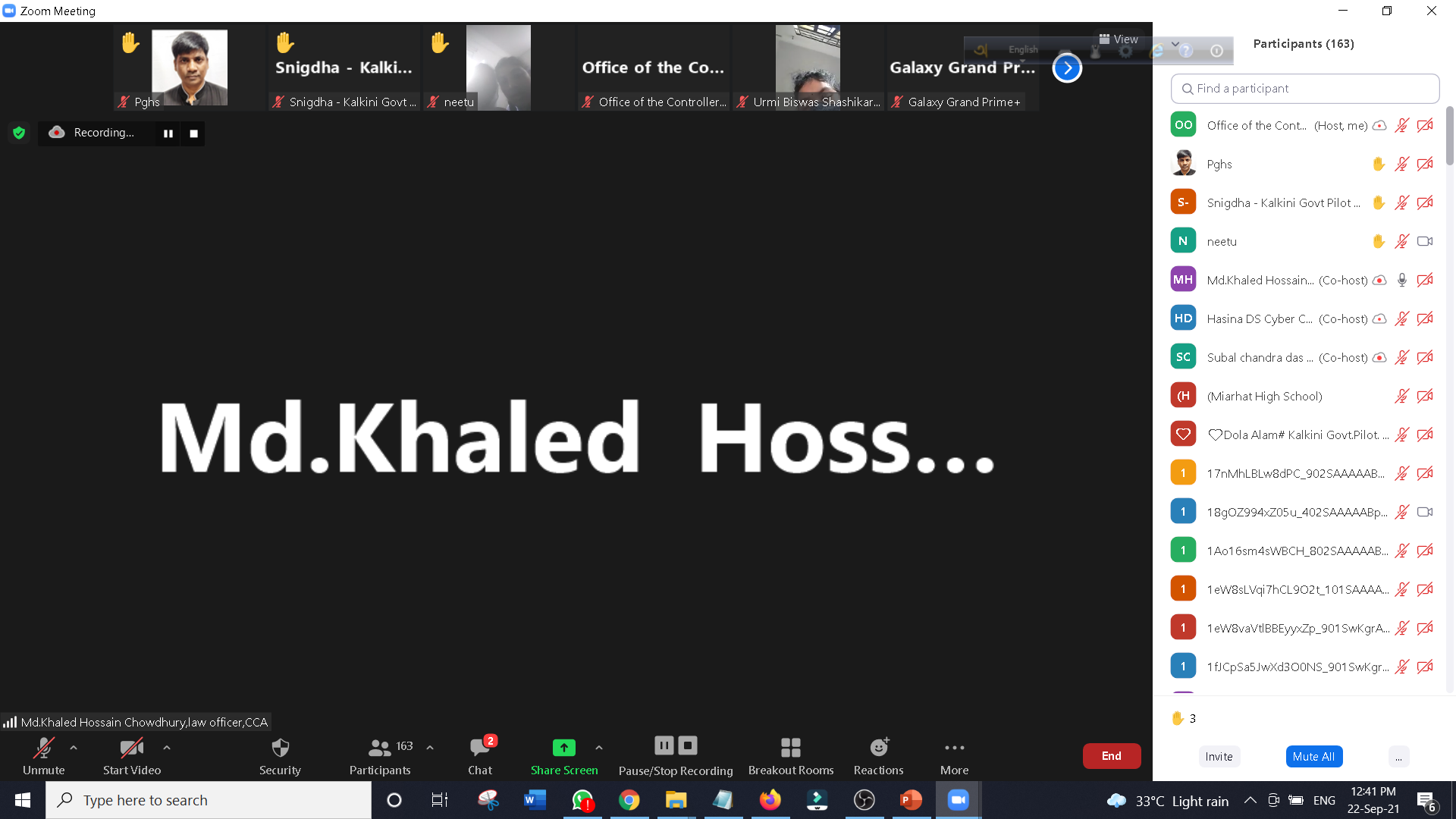Expand video options arrow next to Start Video

click(167, 748)
